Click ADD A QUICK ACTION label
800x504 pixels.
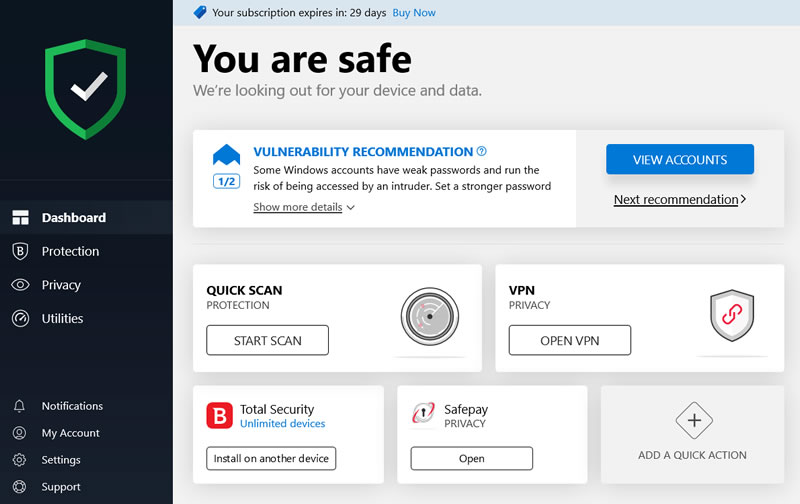pyautogui.click(x=692, y=455)
